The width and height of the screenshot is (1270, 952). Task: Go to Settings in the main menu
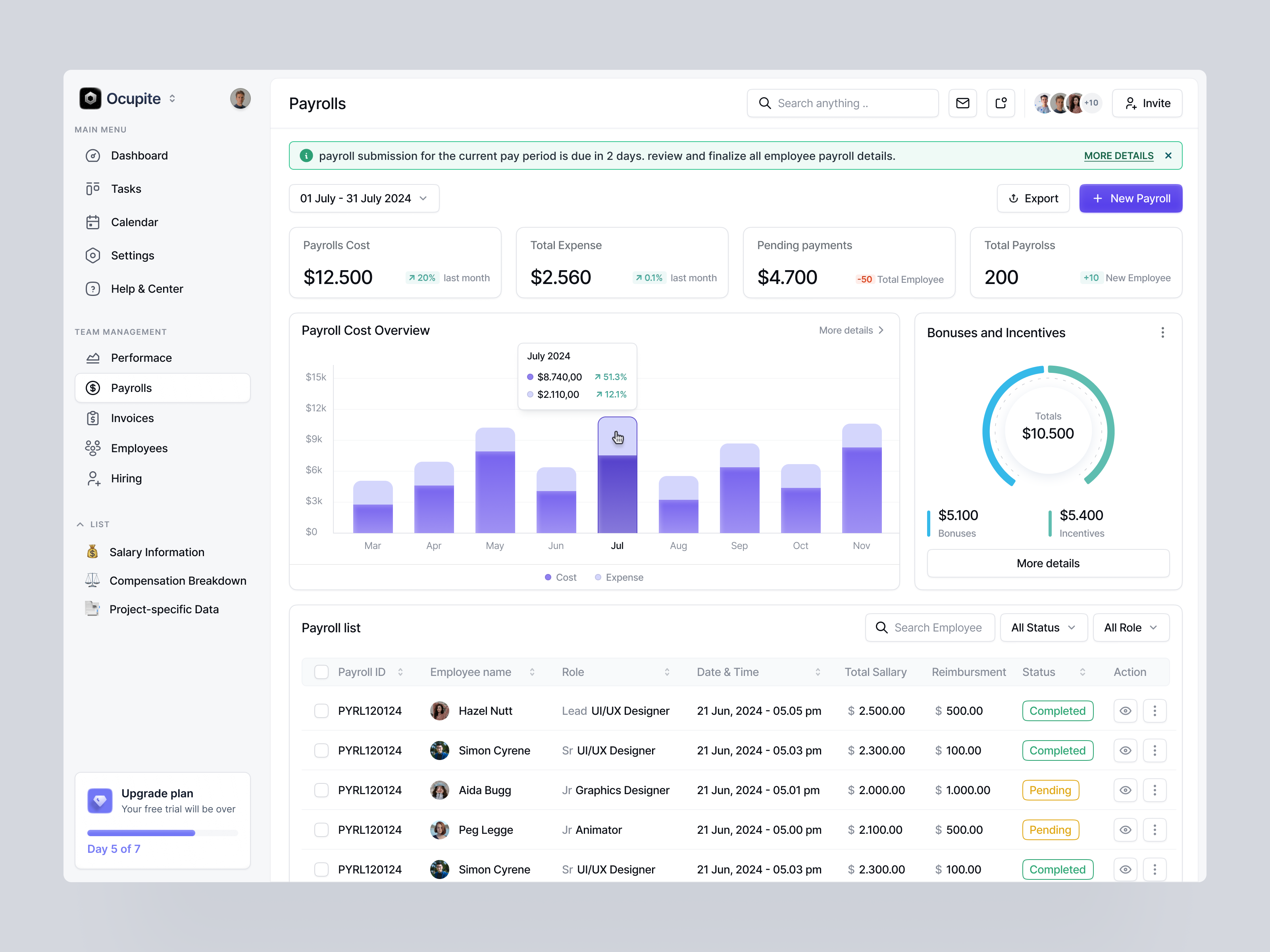[x=132, y=255]
